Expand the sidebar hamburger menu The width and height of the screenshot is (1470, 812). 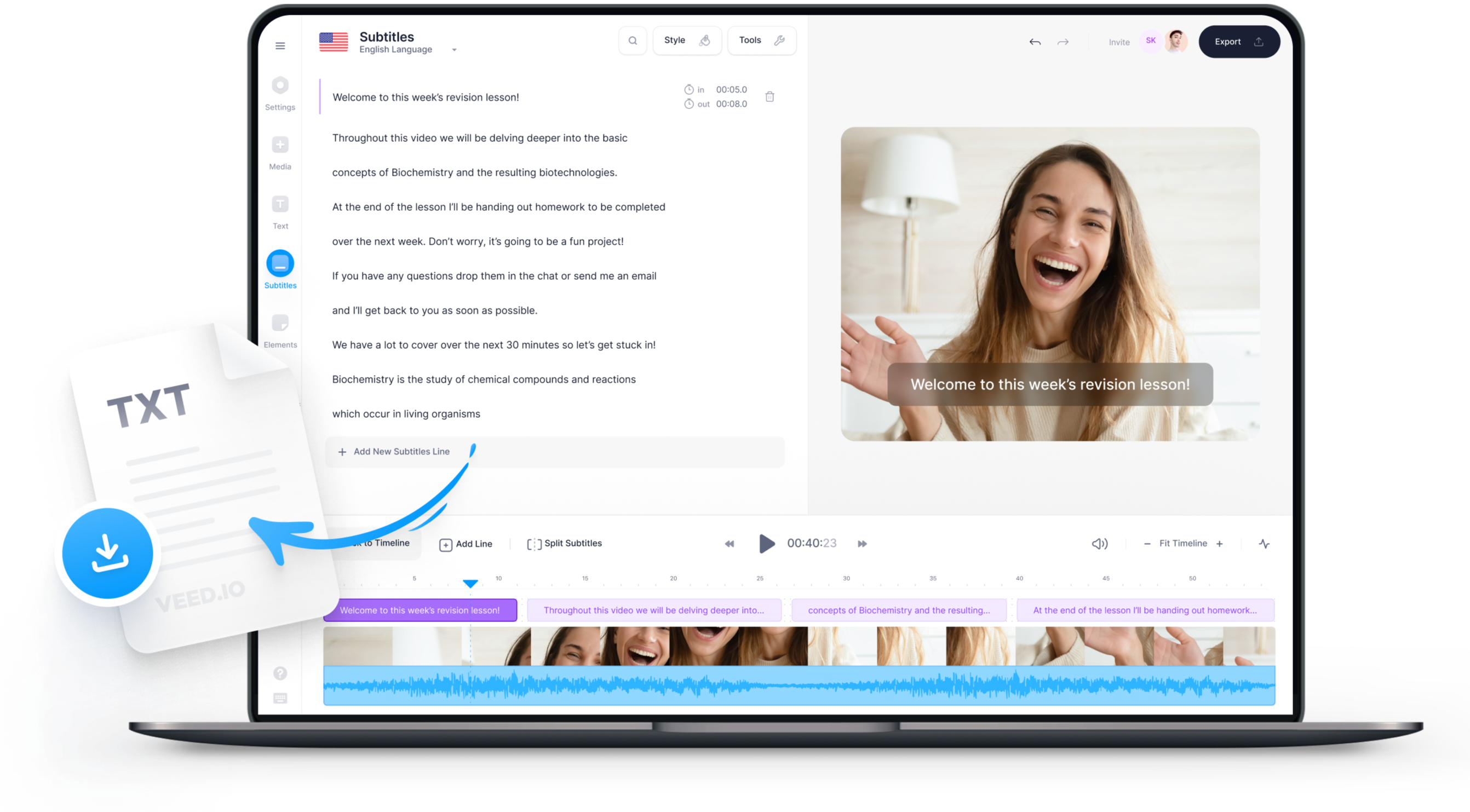click(280, 45)
